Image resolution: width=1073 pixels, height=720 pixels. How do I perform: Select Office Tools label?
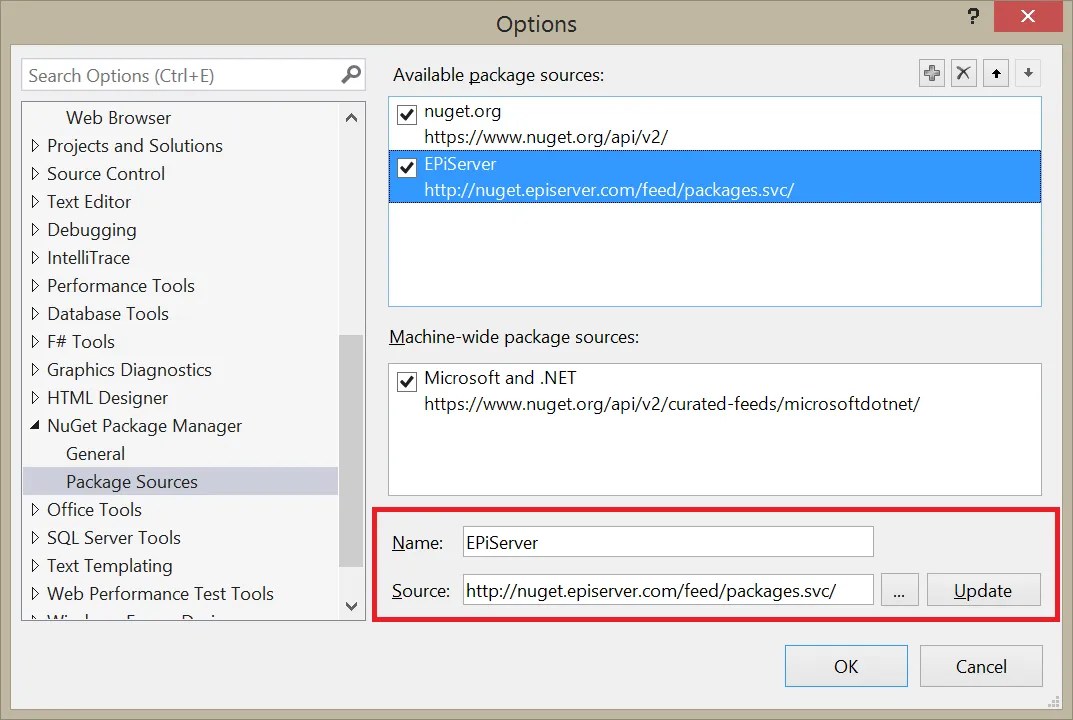click(94, 510)
